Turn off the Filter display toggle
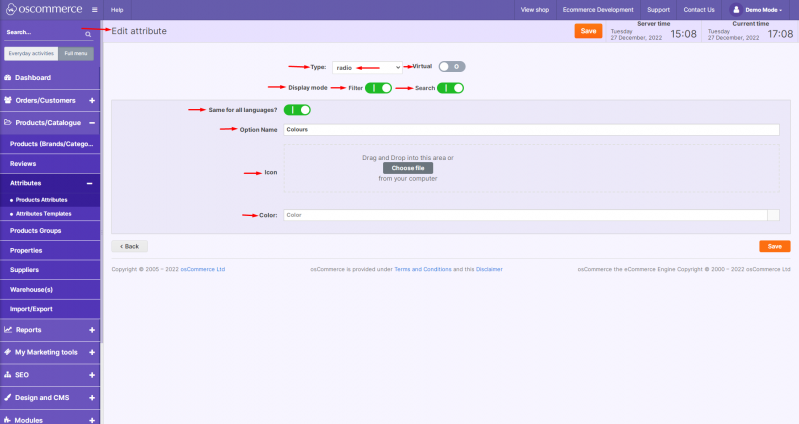Viewport: 799px width, 424px height. (x=378, y=88)
